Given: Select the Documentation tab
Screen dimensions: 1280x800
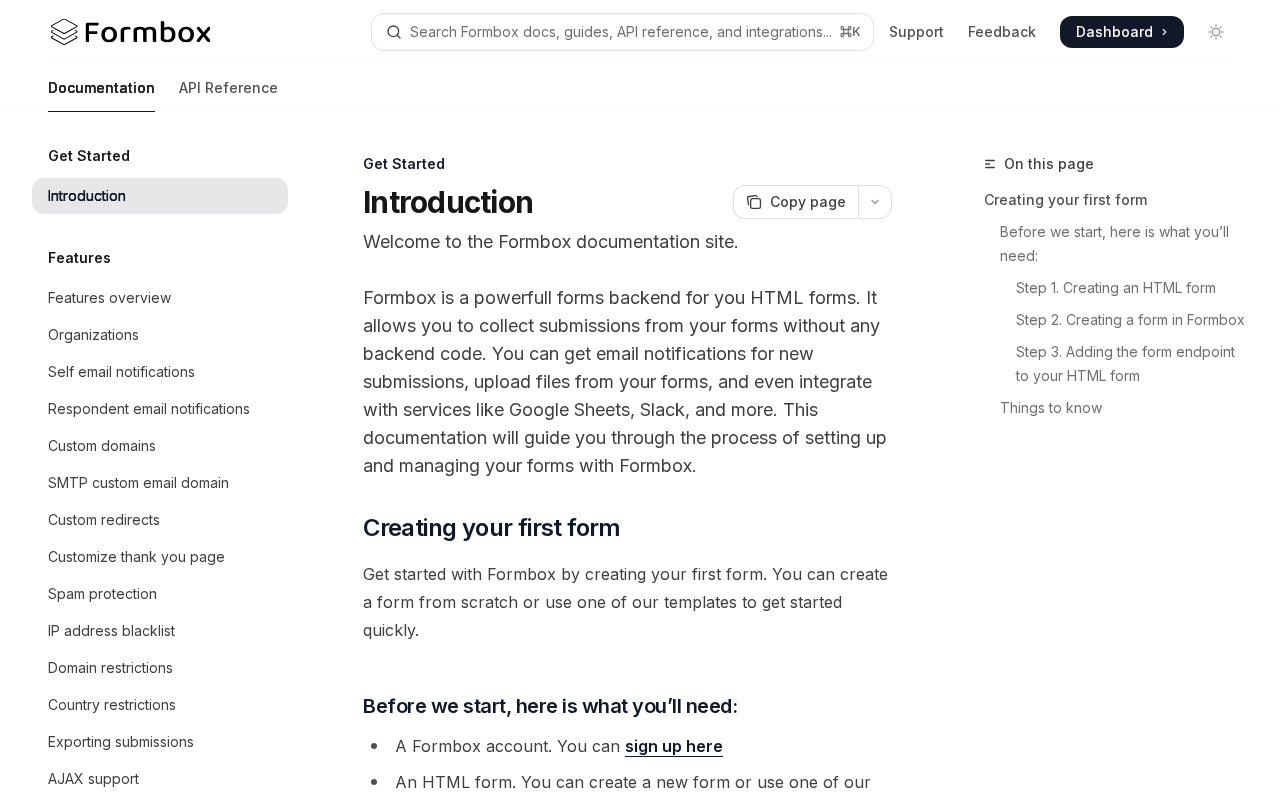Looking at the screenshot, I should 101,88.
